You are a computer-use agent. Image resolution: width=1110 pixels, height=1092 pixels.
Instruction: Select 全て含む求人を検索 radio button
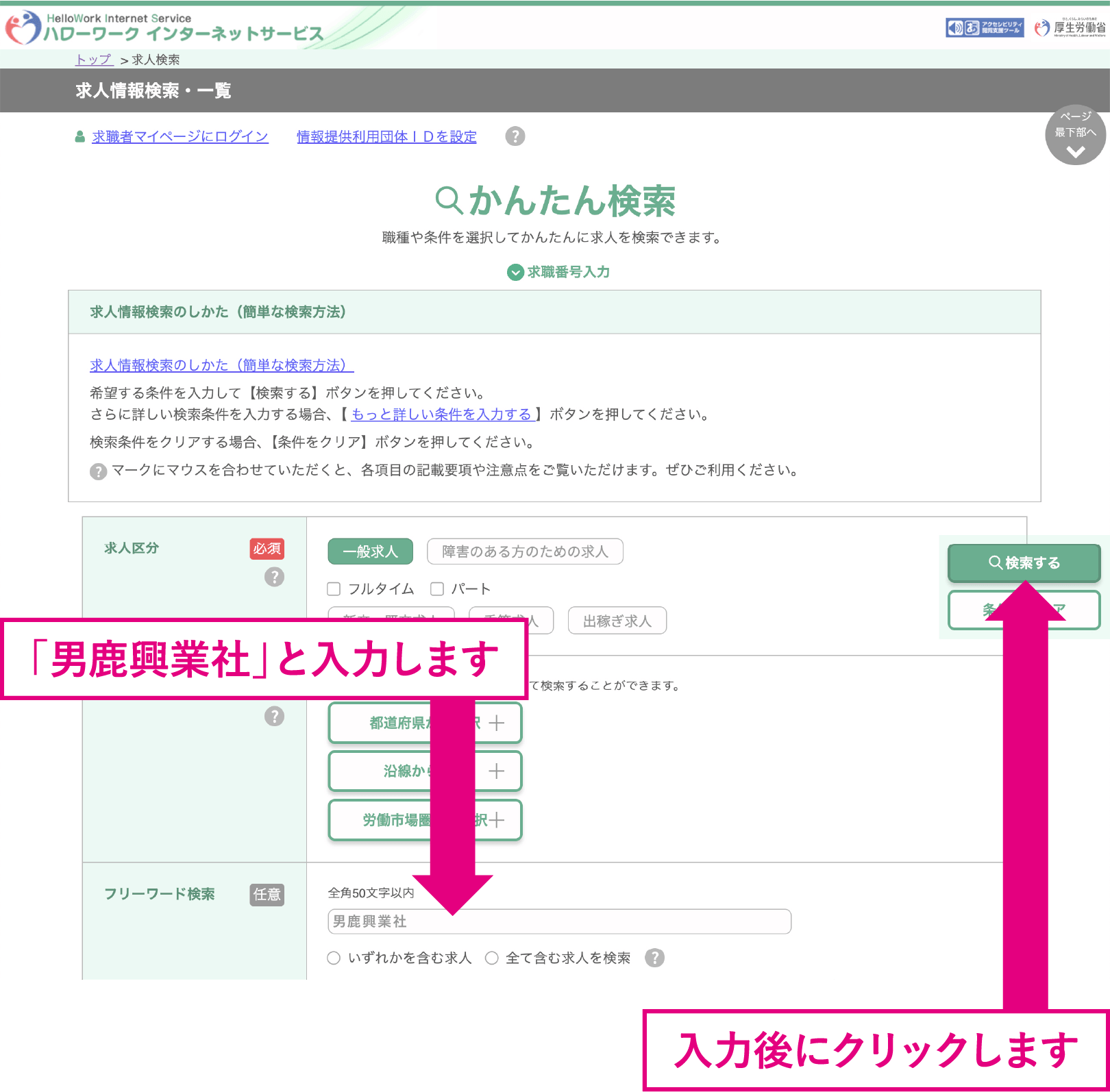coord(491,958)
